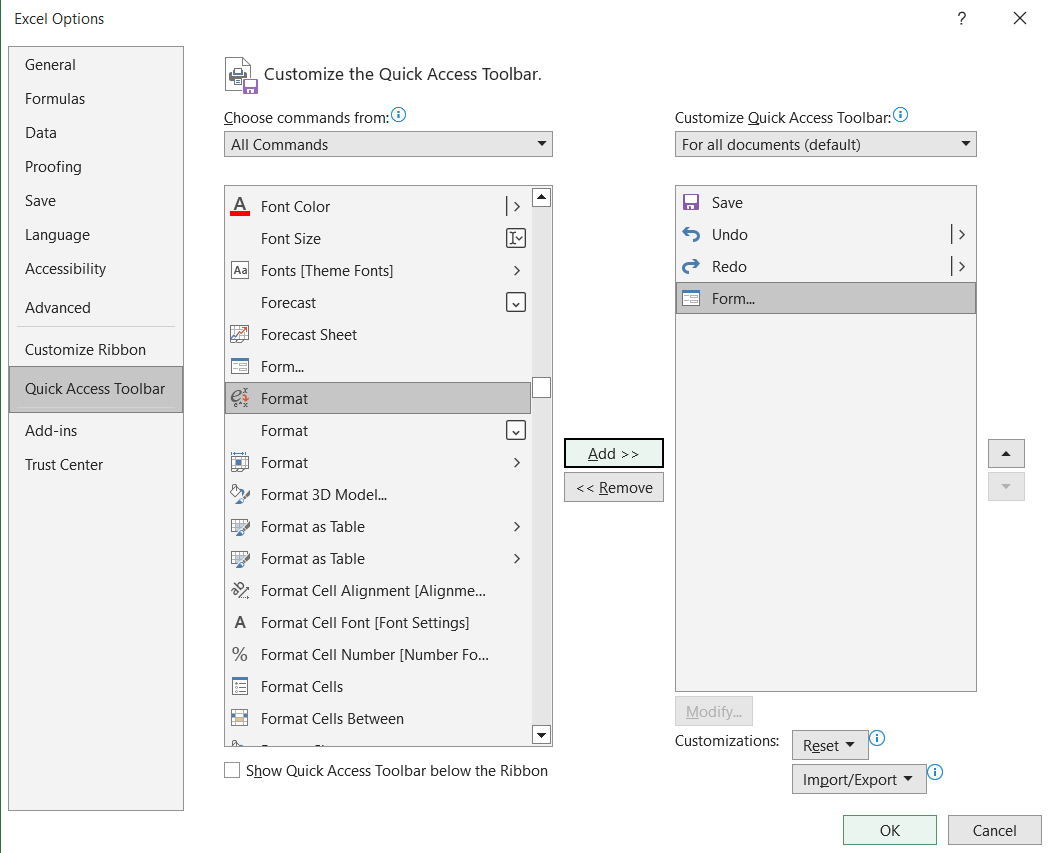Click info icon beside Customize Quick Access Toolbar
This screenshot has height=853, width=1049.
click(900, 115)
